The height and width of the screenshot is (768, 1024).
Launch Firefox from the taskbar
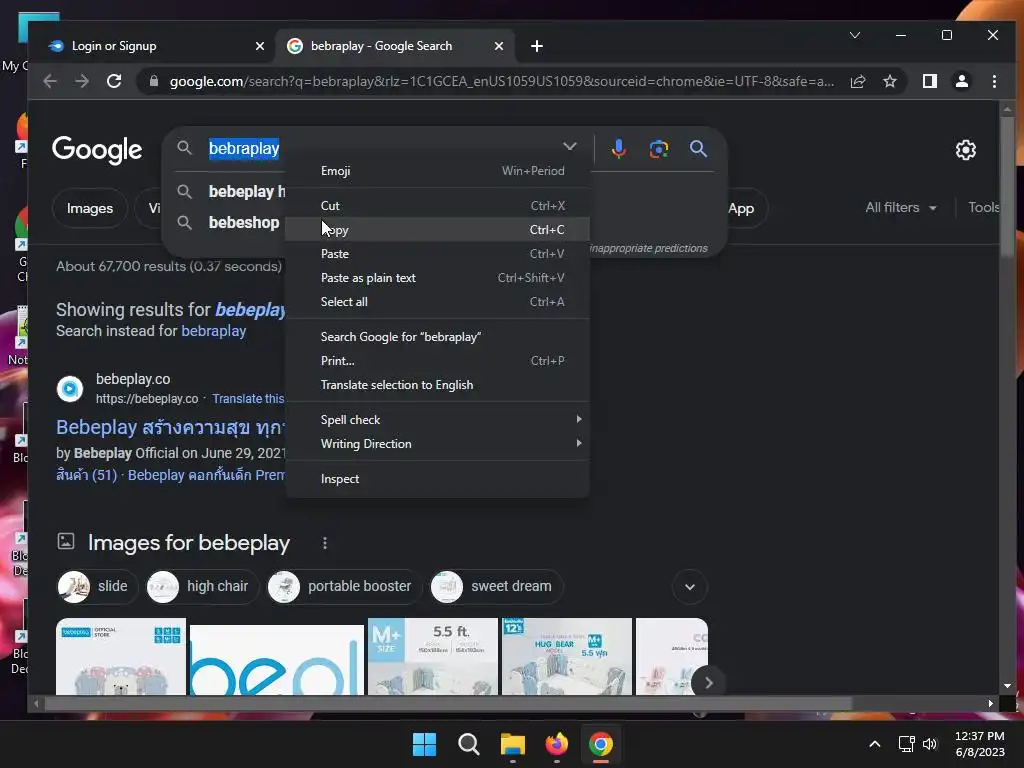(x=556, y=744)
